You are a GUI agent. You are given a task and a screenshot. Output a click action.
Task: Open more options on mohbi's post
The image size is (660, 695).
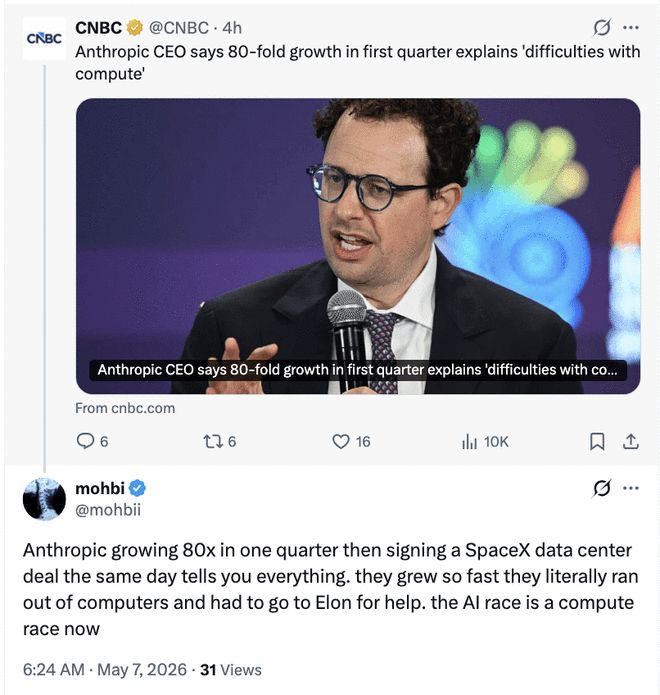coord(631,488)
